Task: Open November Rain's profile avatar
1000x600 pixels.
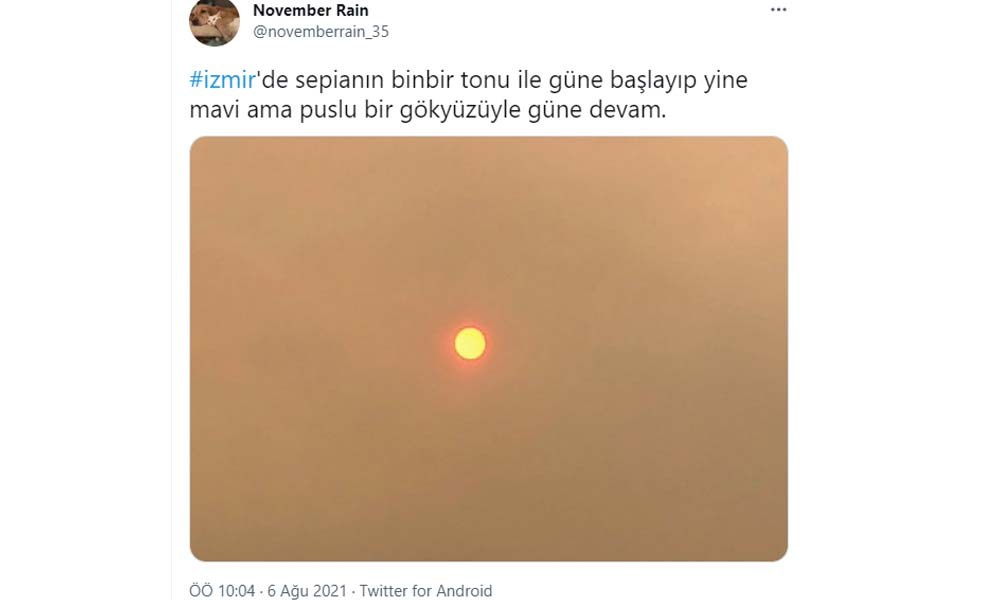Action: tap(214, 22)
